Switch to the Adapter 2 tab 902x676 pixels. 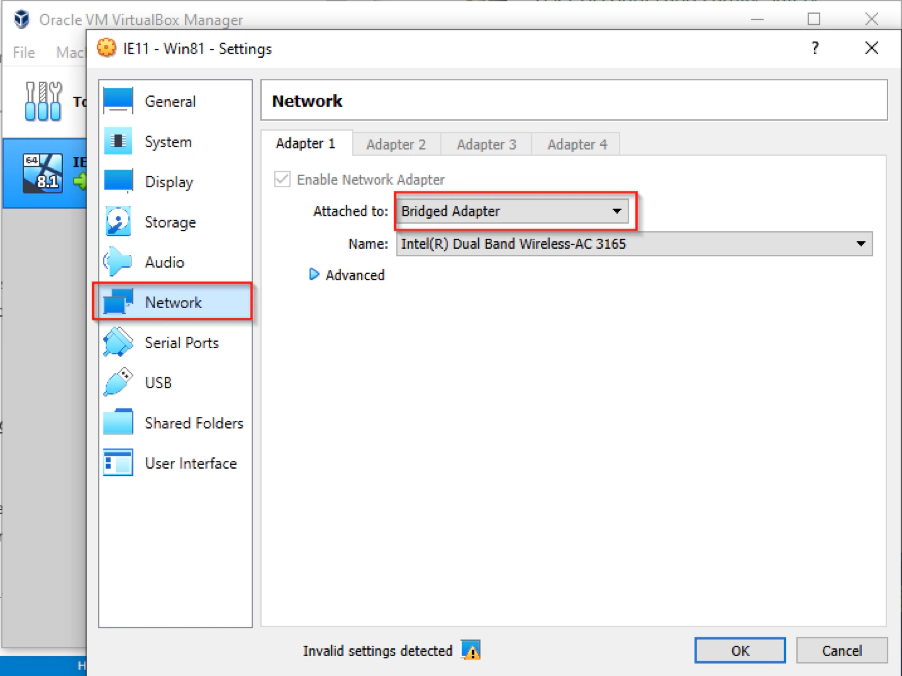(x=396, y=144)
